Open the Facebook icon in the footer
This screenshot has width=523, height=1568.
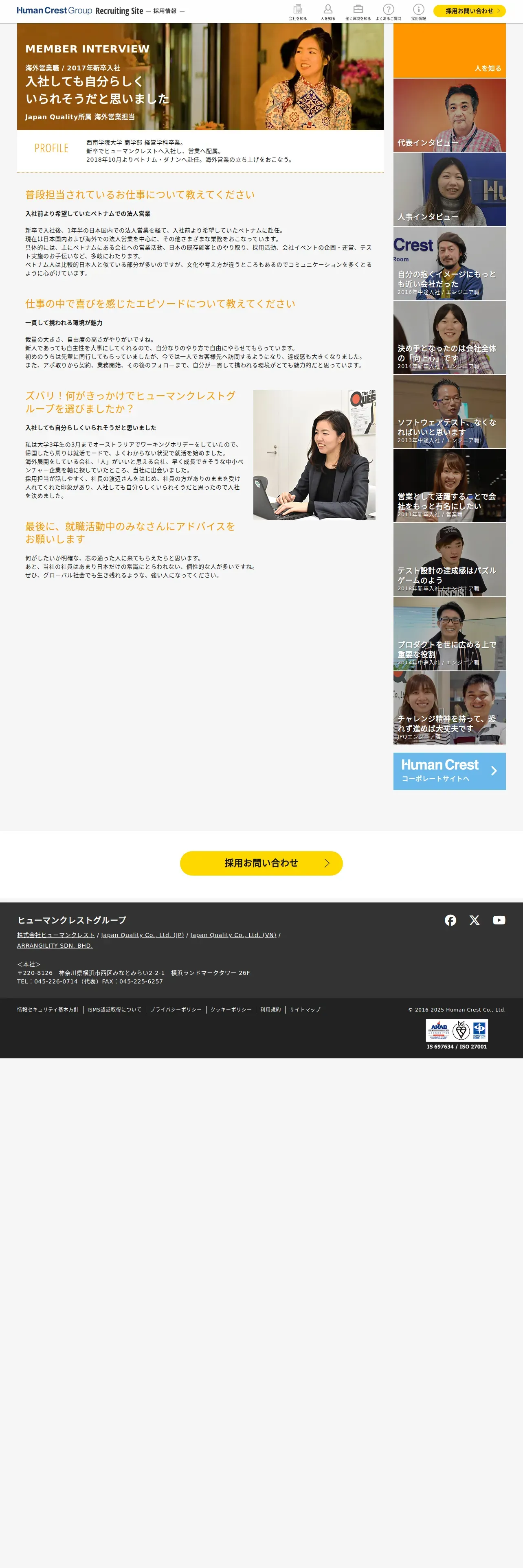point(450,920)
